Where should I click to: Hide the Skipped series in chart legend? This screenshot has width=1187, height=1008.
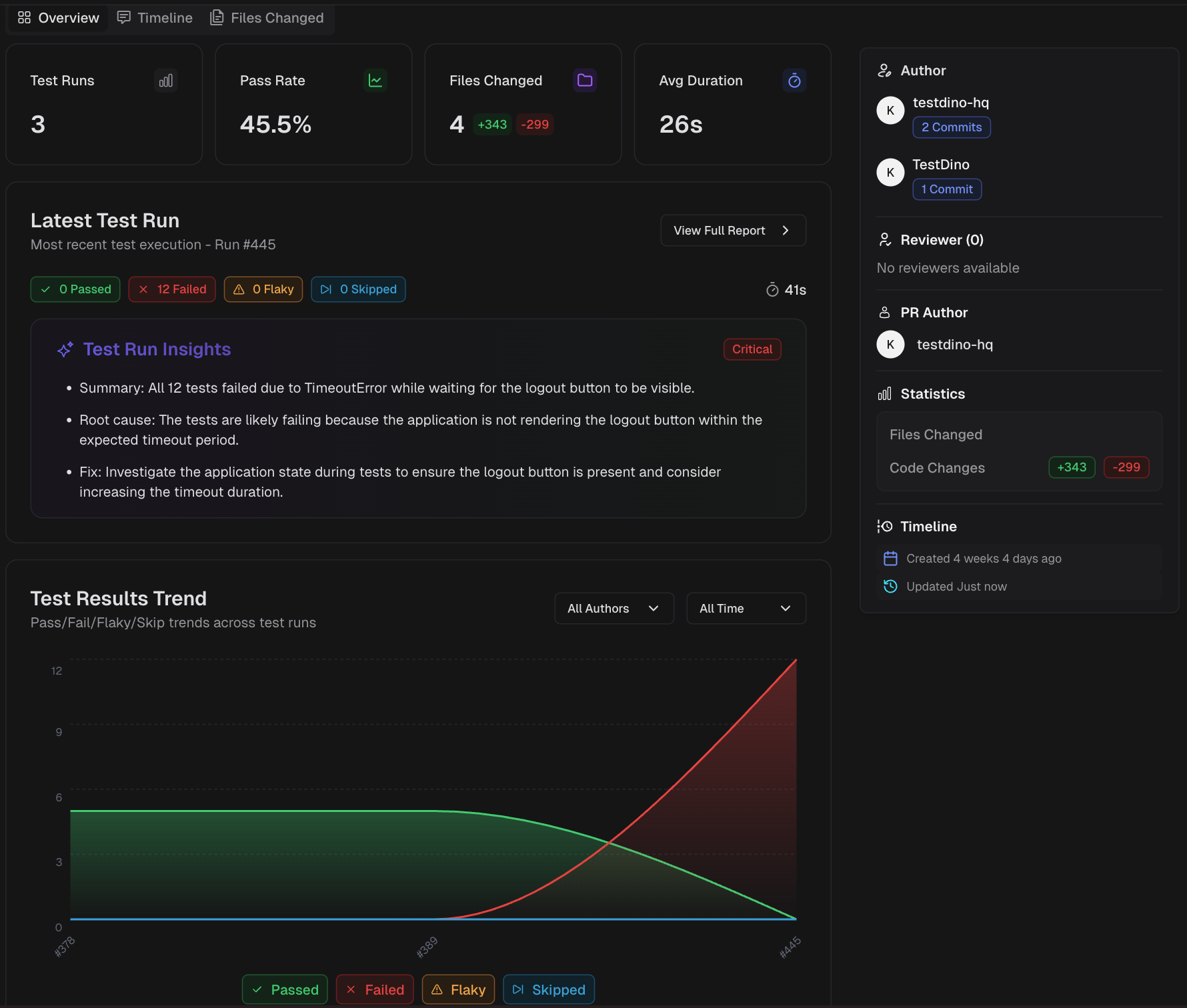(x=549, y=989)
